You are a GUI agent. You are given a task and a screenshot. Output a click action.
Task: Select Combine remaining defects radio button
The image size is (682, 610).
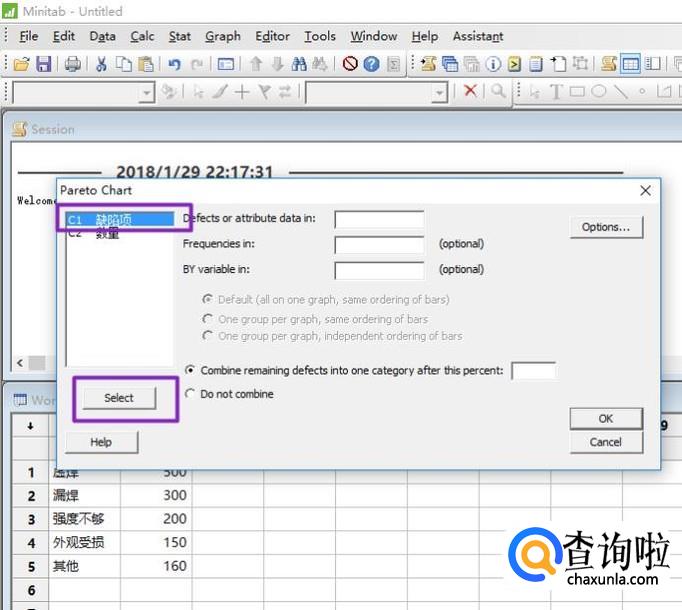[190, 370]
